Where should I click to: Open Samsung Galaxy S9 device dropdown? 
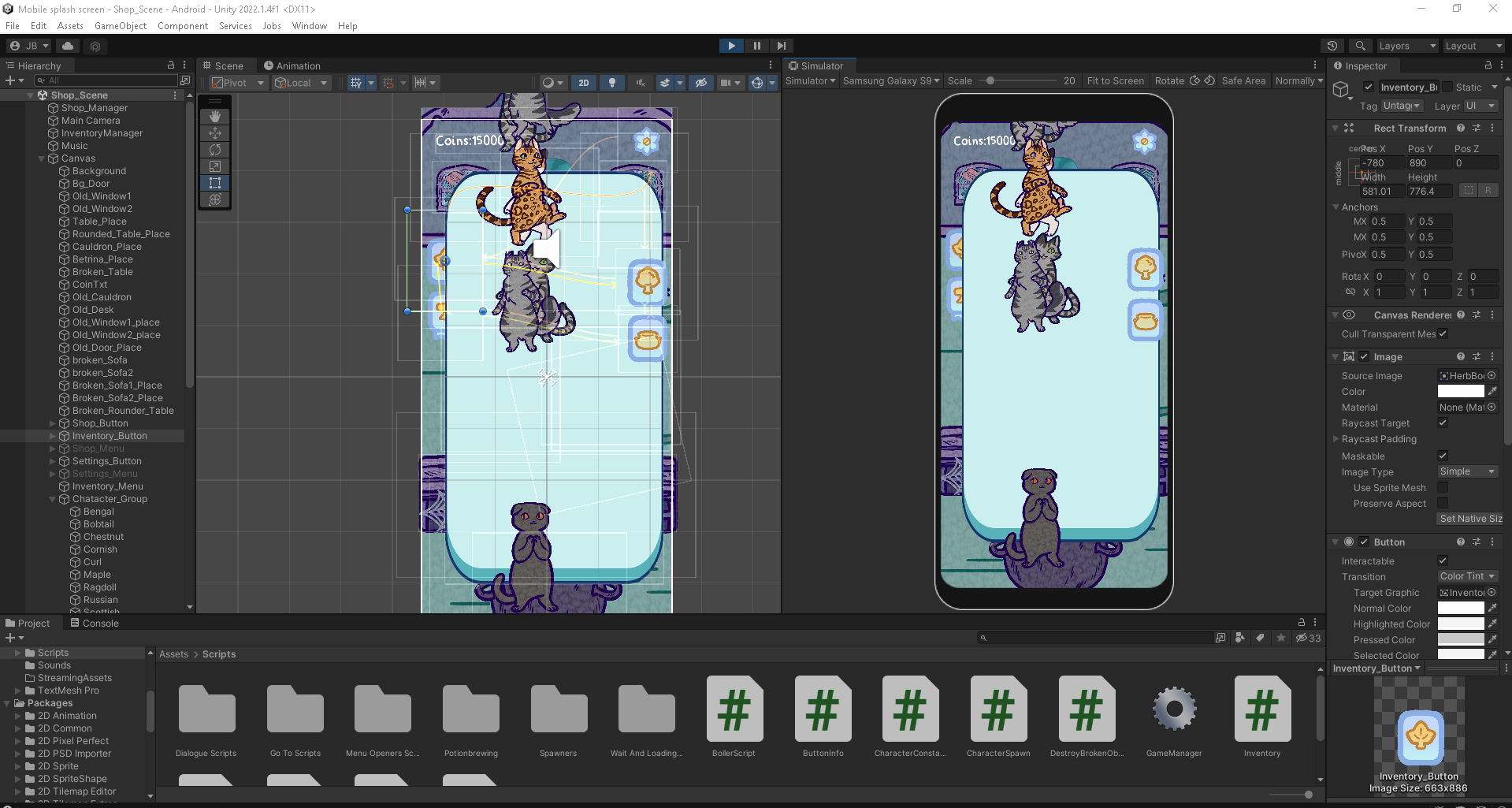click(x=891, y=80)
